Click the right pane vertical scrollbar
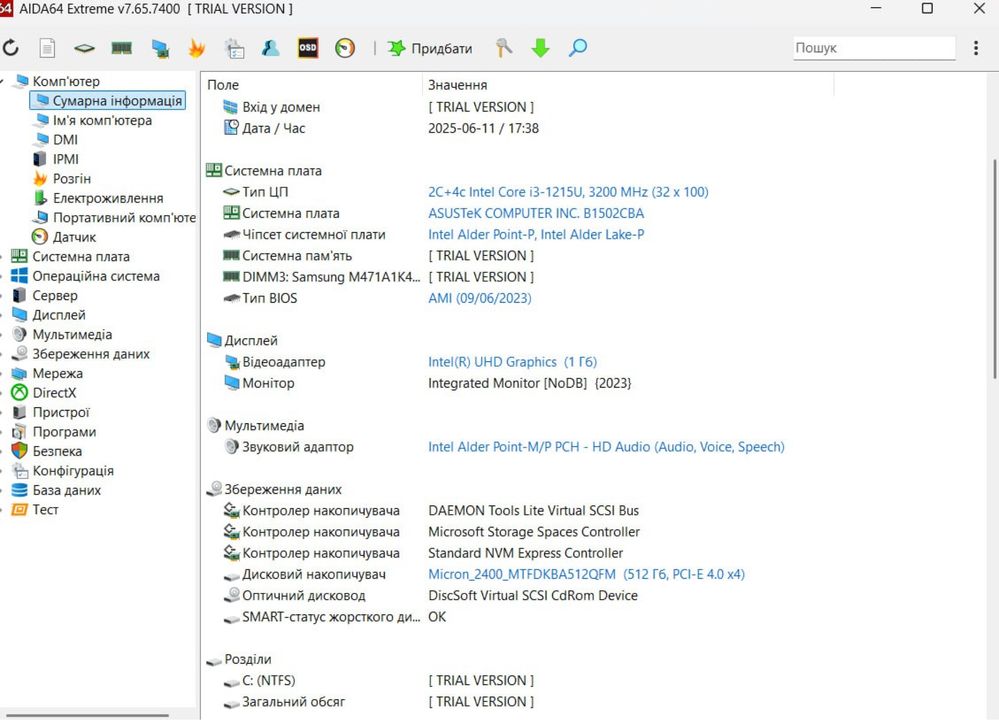Viewport: 999px width, 720px height. pos(995,268)
